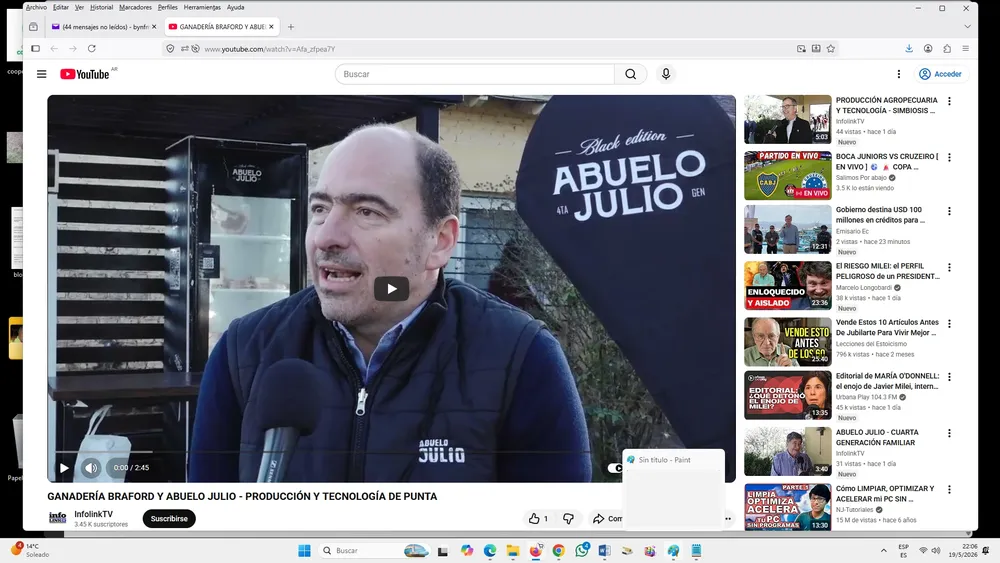The height and width of the screenshot is (563, 1000).
Task: Open options for El RIESGO MILEI video
Action: tap(949, 267)
